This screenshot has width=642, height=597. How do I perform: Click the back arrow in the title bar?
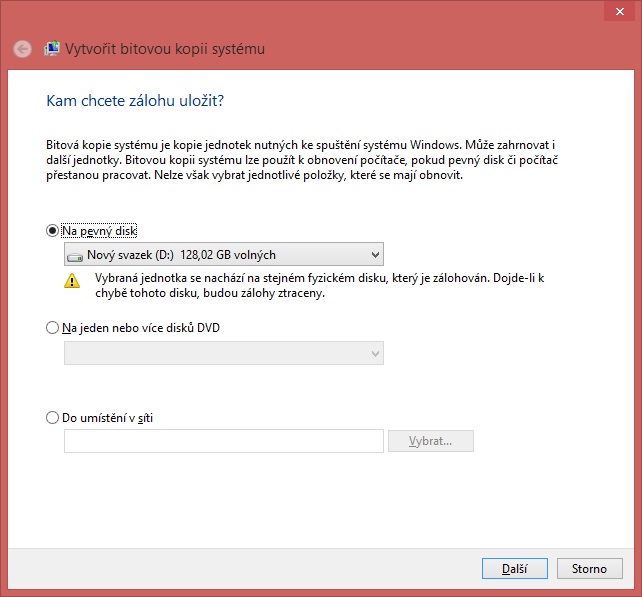pyautogui.click(x=22, y=49)
